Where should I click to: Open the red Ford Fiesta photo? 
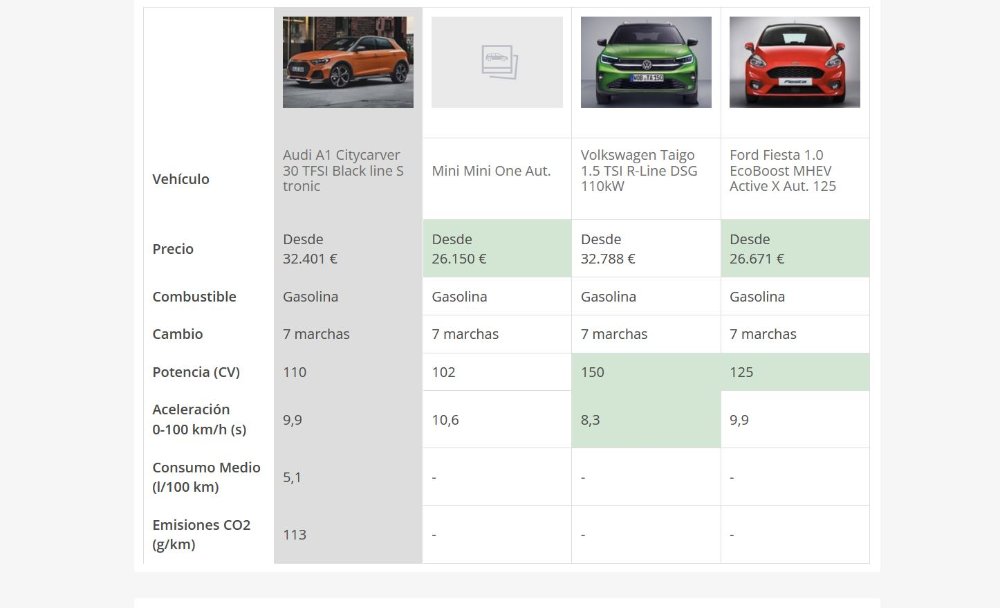click(794, 62)
